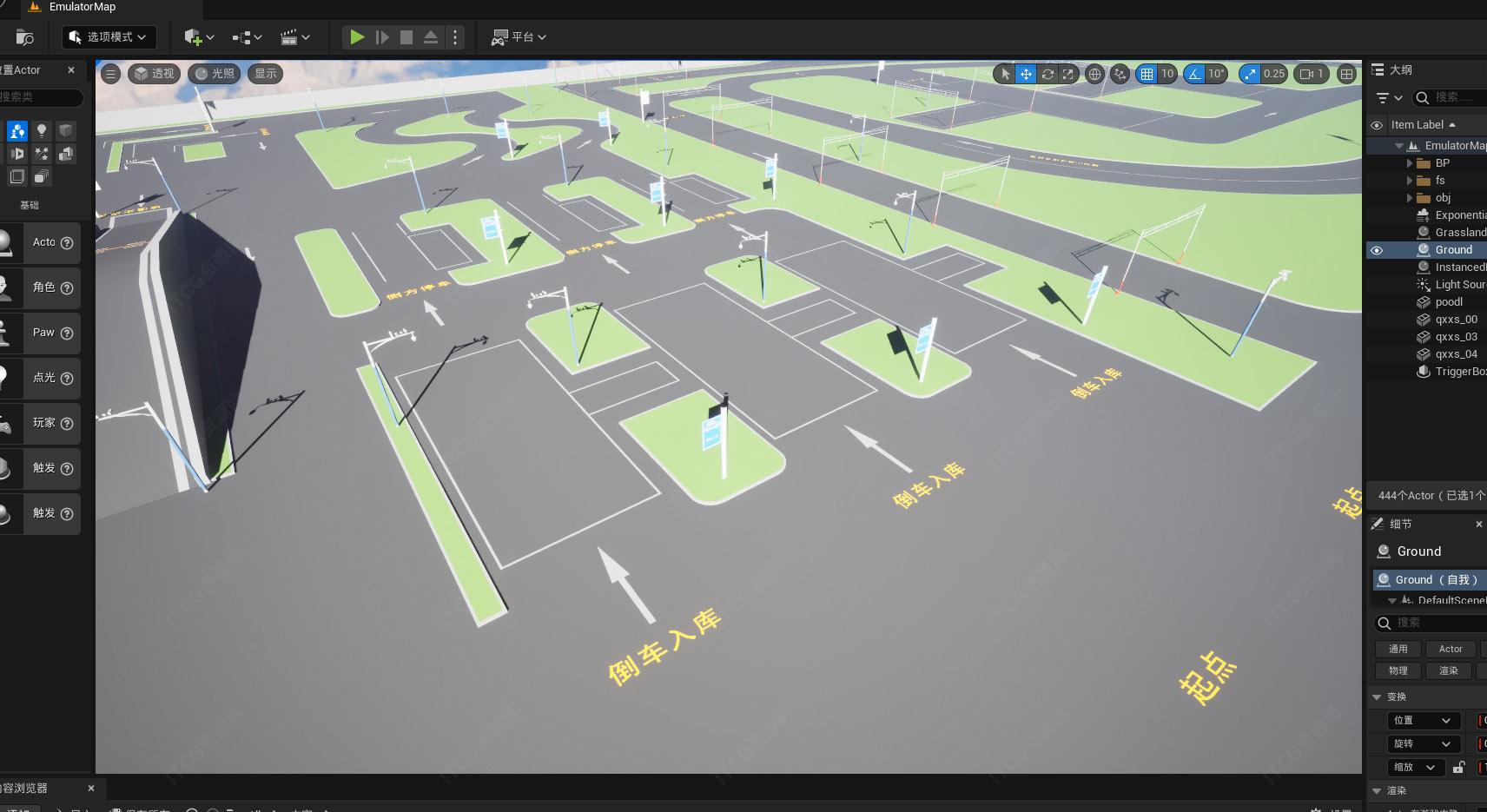This screenshot has width=1487, height=812.
Task: Select the Lights category bulb icon
Action: (41, 131)
